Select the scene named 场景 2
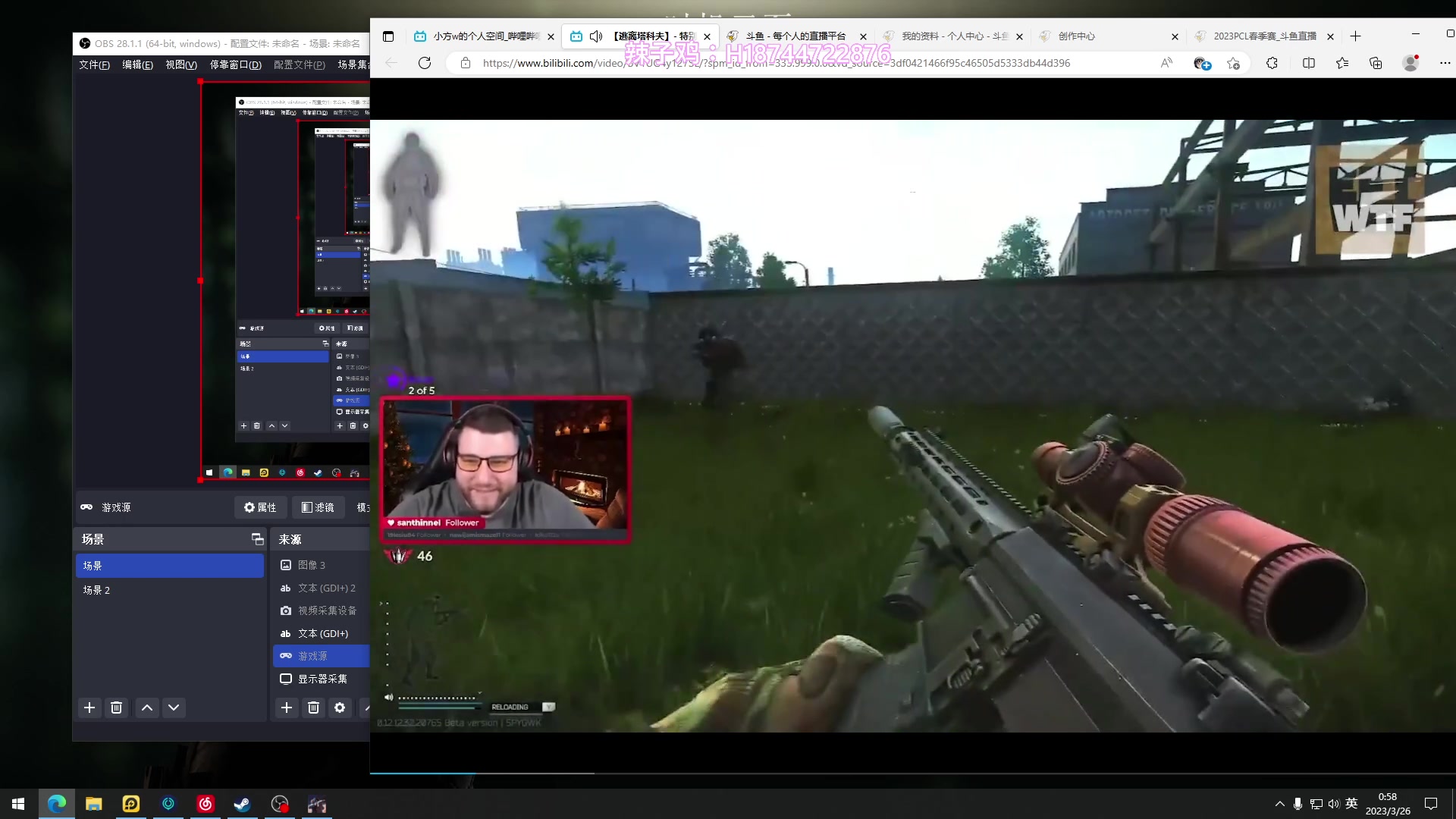The width and height of the screenshot is (1456, 819). [x=169, y=590]
